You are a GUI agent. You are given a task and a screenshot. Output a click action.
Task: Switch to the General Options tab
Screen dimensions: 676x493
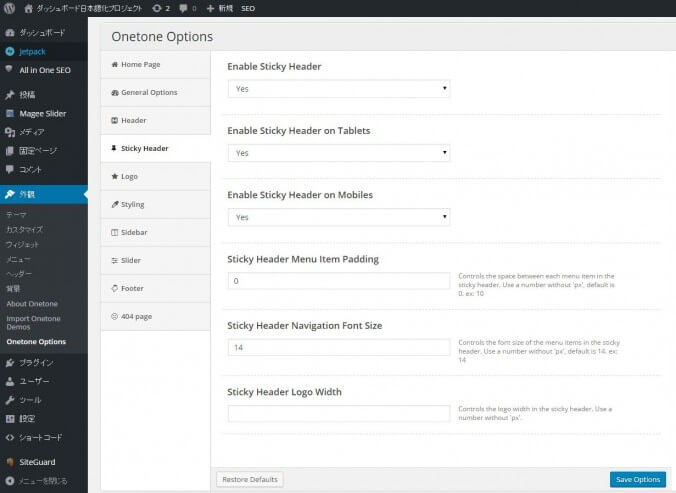point(149,92)
